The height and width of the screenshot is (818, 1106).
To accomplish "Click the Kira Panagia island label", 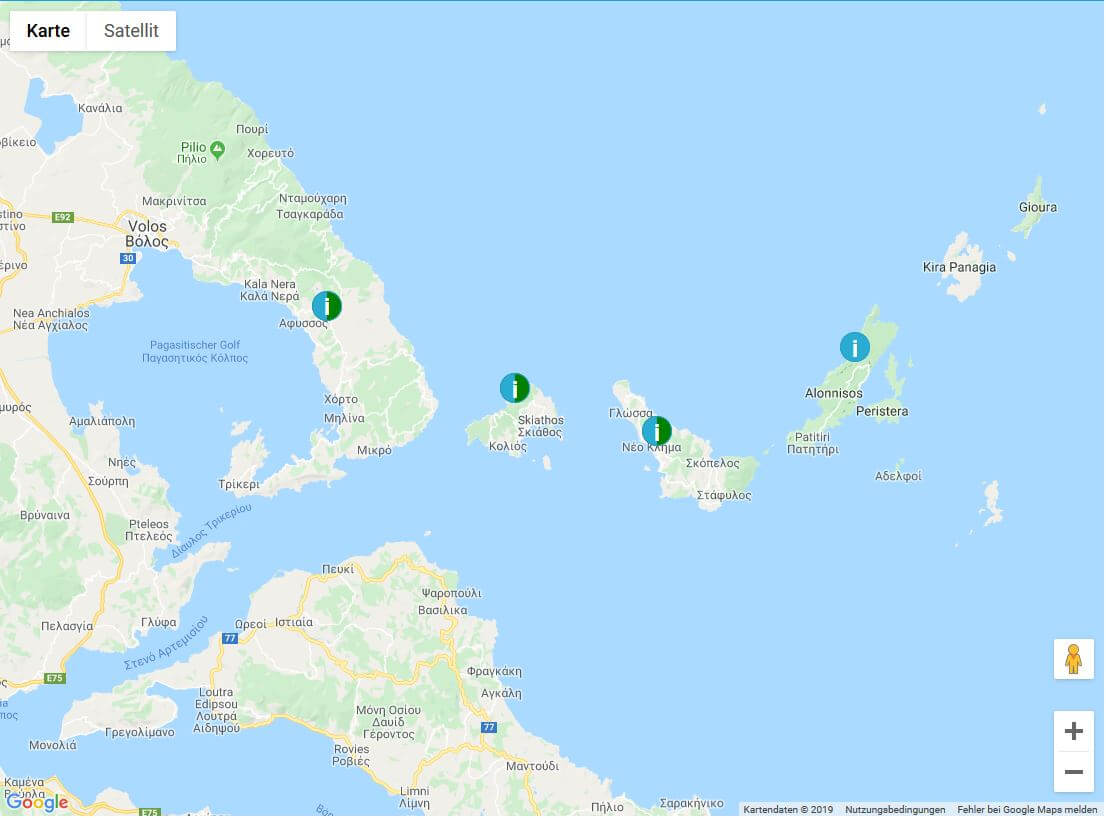I will 959,267.
